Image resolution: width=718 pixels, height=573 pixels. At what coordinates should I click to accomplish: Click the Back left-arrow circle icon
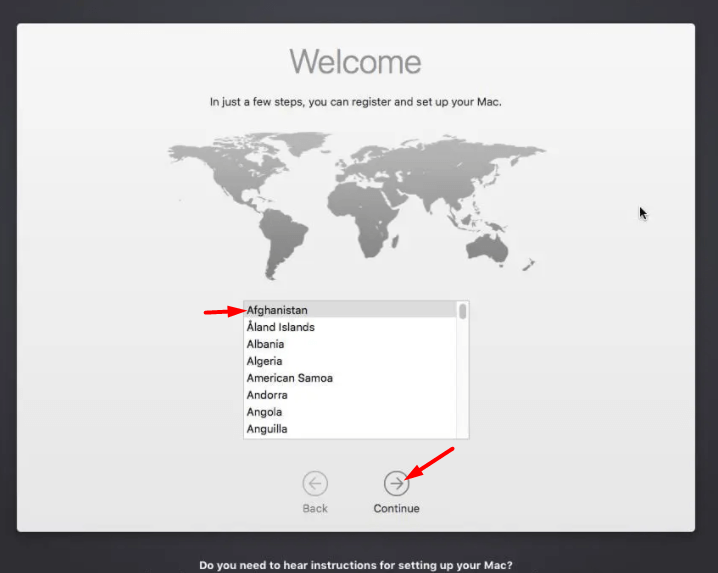315,484
